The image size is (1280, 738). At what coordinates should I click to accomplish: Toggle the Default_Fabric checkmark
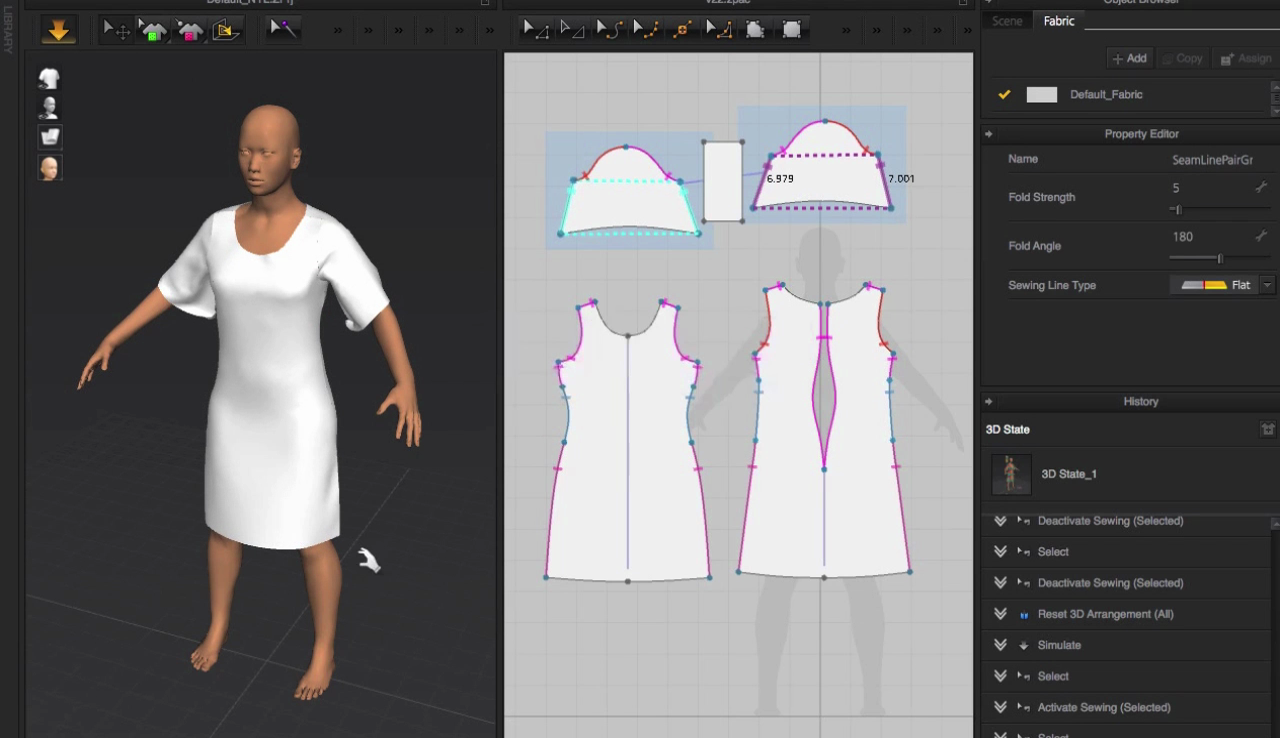1005,95
